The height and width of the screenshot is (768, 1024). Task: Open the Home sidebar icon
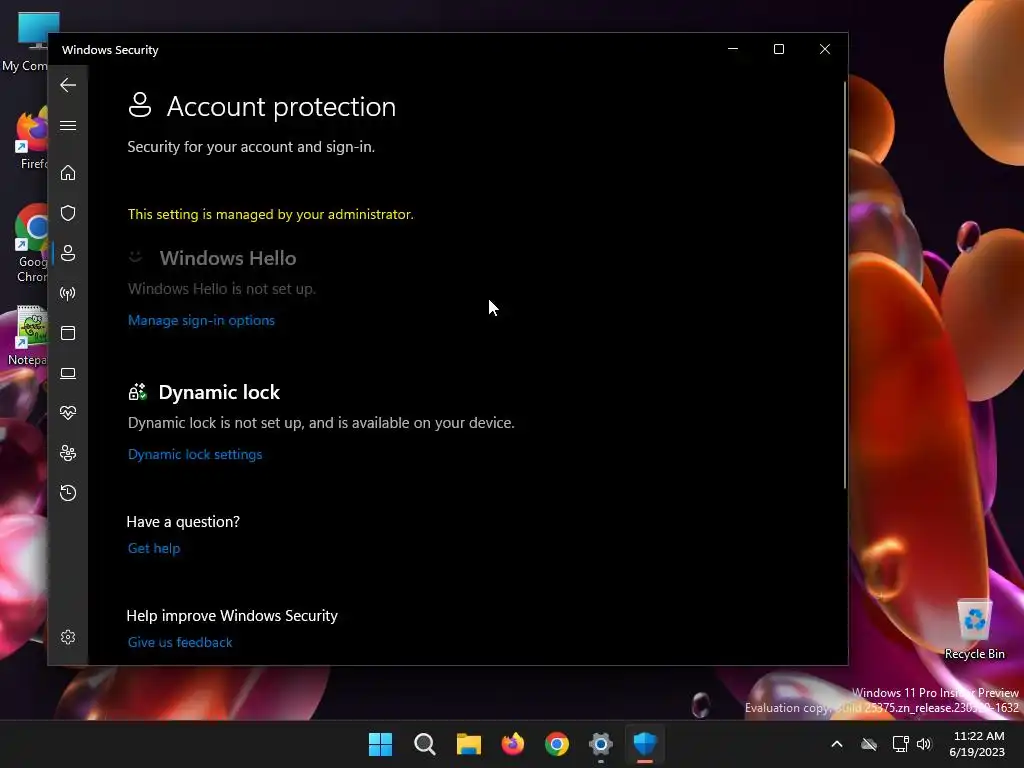pyautogui.click(x=68, y=173)
